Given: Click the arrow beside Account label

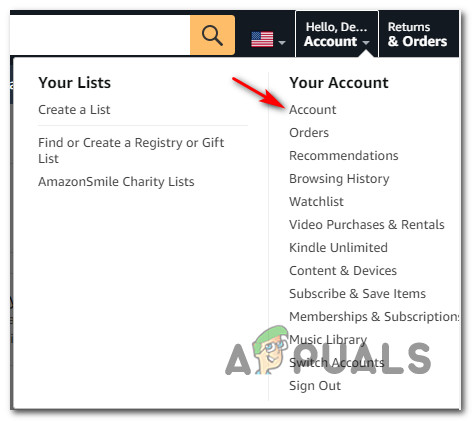Looking at the screenshot, I should (x=366, y=43).
